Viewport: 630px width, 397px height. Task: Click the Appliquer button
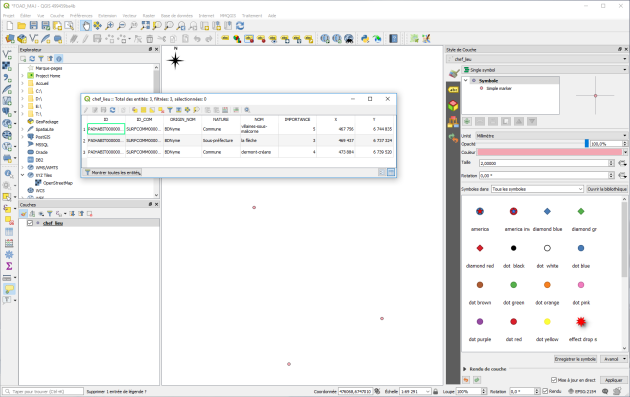pos(614,380)
